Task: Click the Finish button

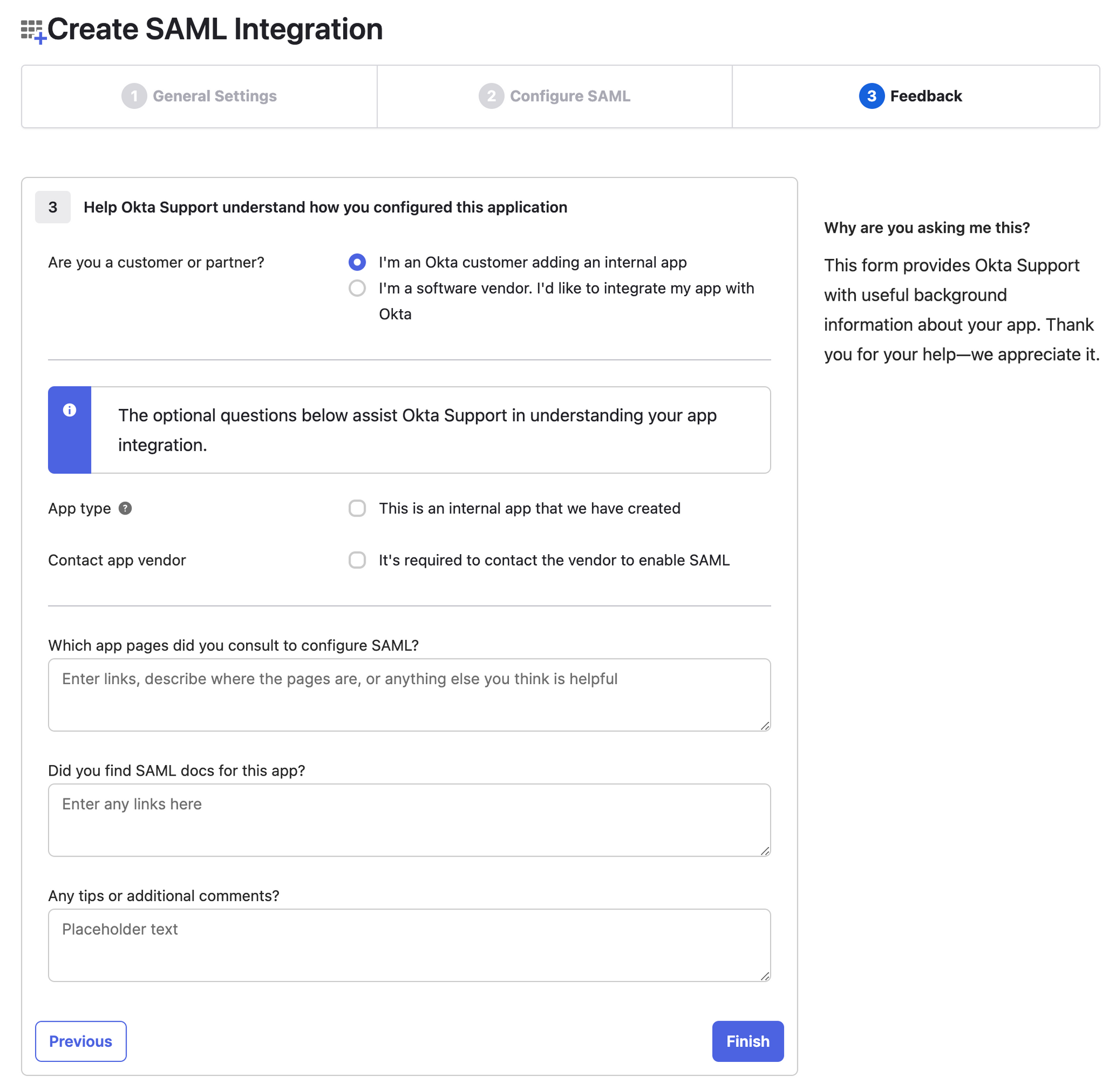Action: click(748, 1041)
